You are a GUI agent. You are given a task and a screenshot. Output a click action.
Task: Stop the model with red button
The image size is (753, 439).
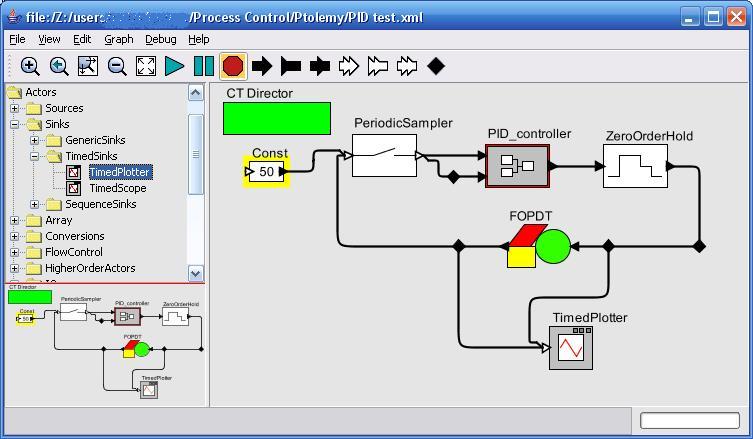[233, 66]
